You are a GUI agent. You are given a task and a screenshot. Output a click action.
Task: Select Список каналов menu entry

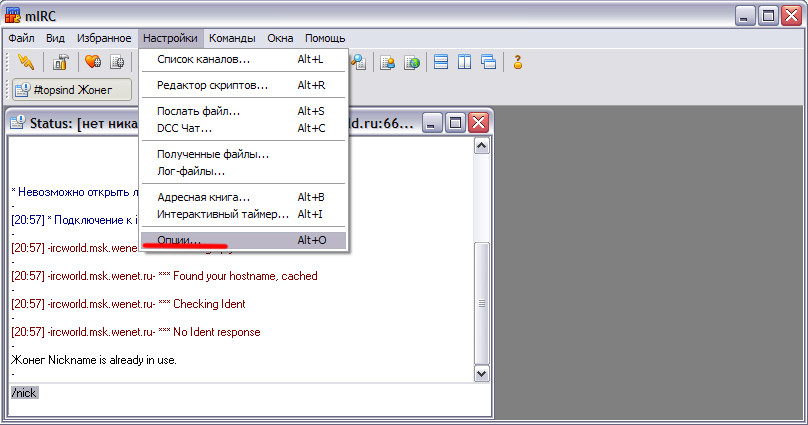pyautogui.click(x=243, y=59)
